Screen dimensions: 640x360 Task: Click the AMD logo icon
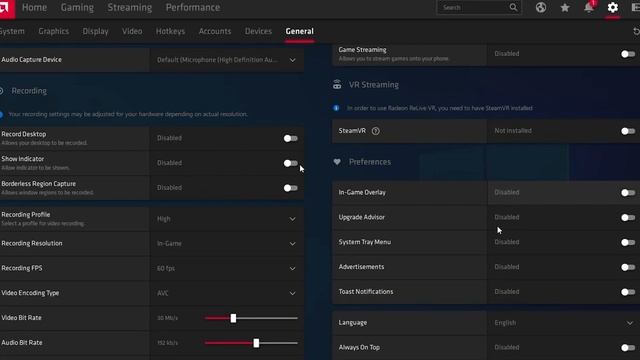[x=6, y=8]
